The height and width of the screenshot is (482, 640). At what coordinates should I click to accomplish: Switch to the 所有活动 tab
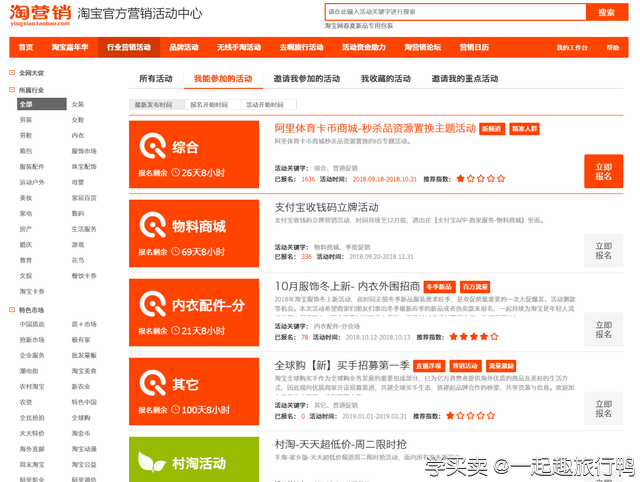(x=156, y=78)
